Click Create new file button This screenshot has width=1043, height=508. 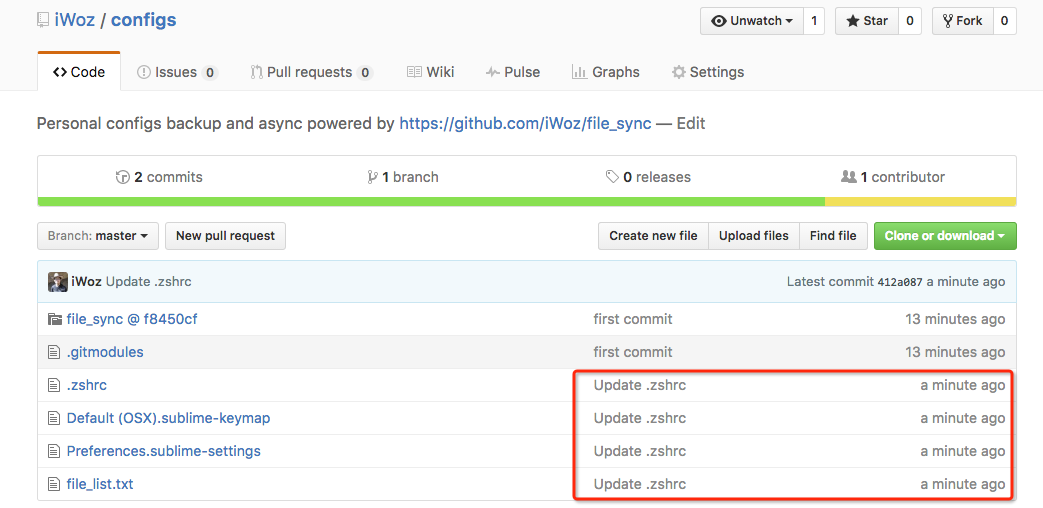(653, 236)
